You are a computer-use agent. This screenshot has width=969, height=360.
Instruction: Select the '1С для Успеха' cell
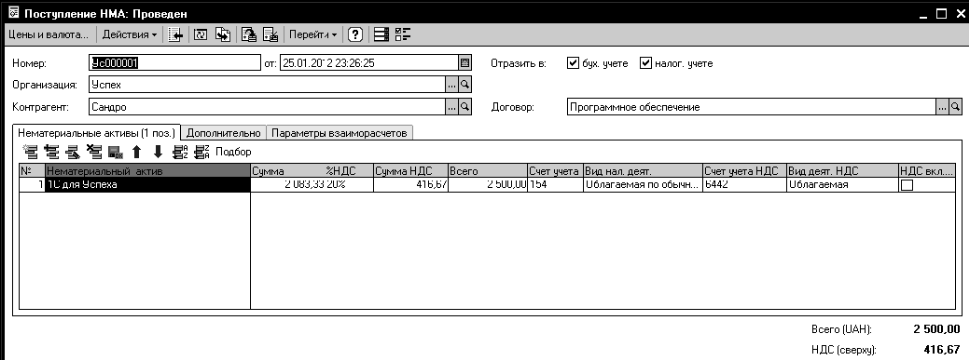click(148, 185)
